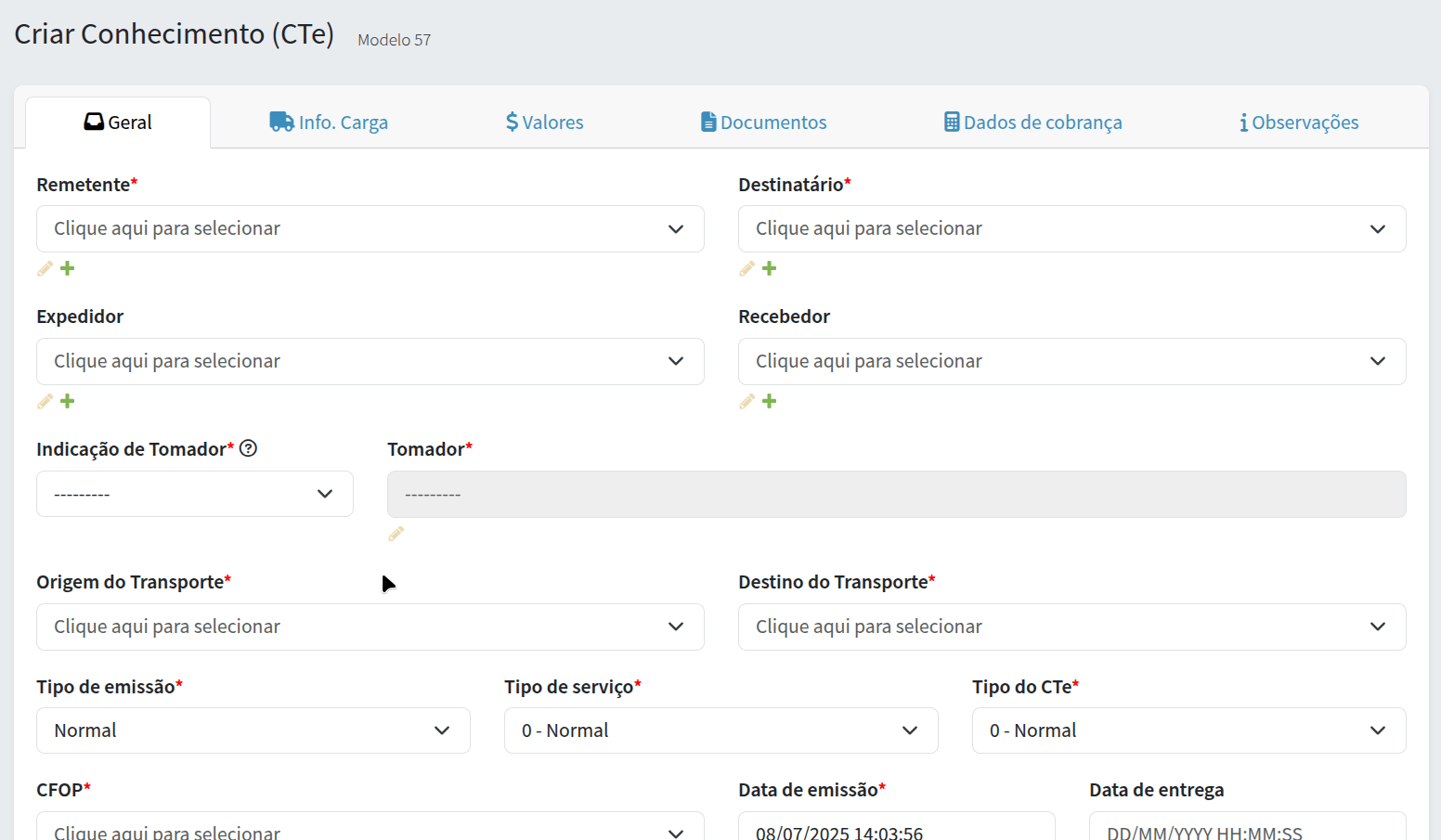Switch to Dados de cobrança tab
Viewport: 1441px width, 840px height.
(x=1032, y=123)
